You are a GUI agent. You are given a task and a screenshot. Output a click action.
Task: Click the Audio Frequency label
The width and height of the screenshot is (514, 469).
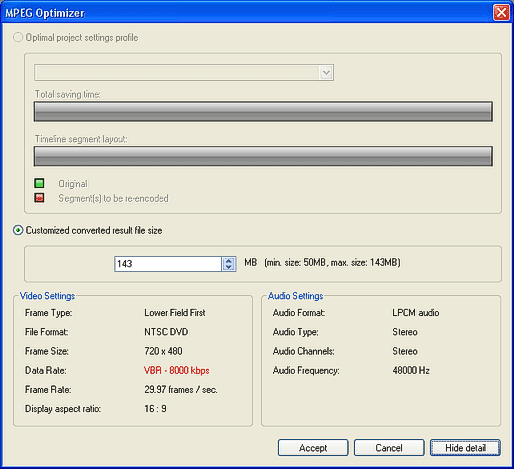306,370
